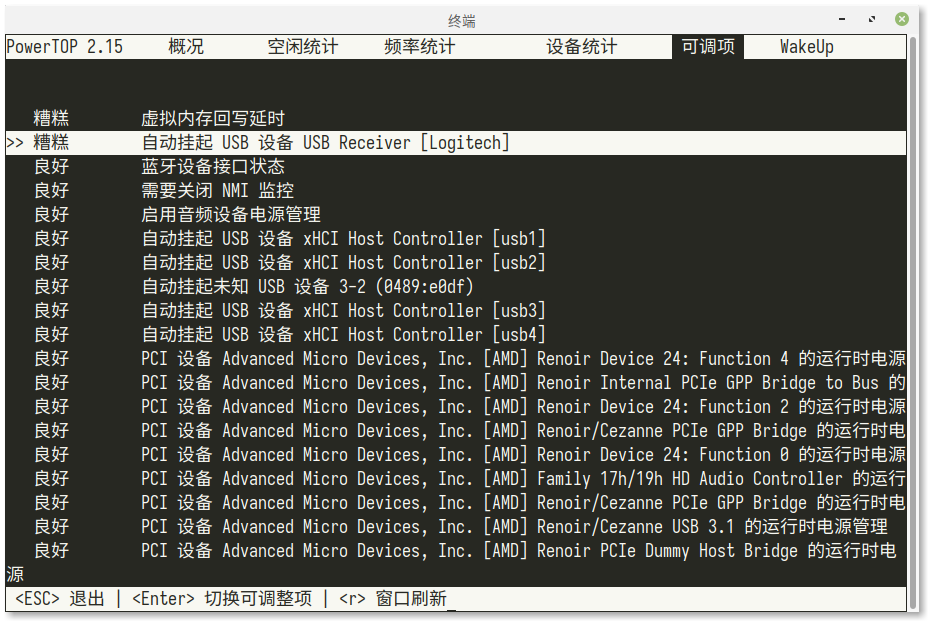
Task: Select the 虚拟内存回写延时 tunable row
Action: pyautogui.click(x=212, y=119)
